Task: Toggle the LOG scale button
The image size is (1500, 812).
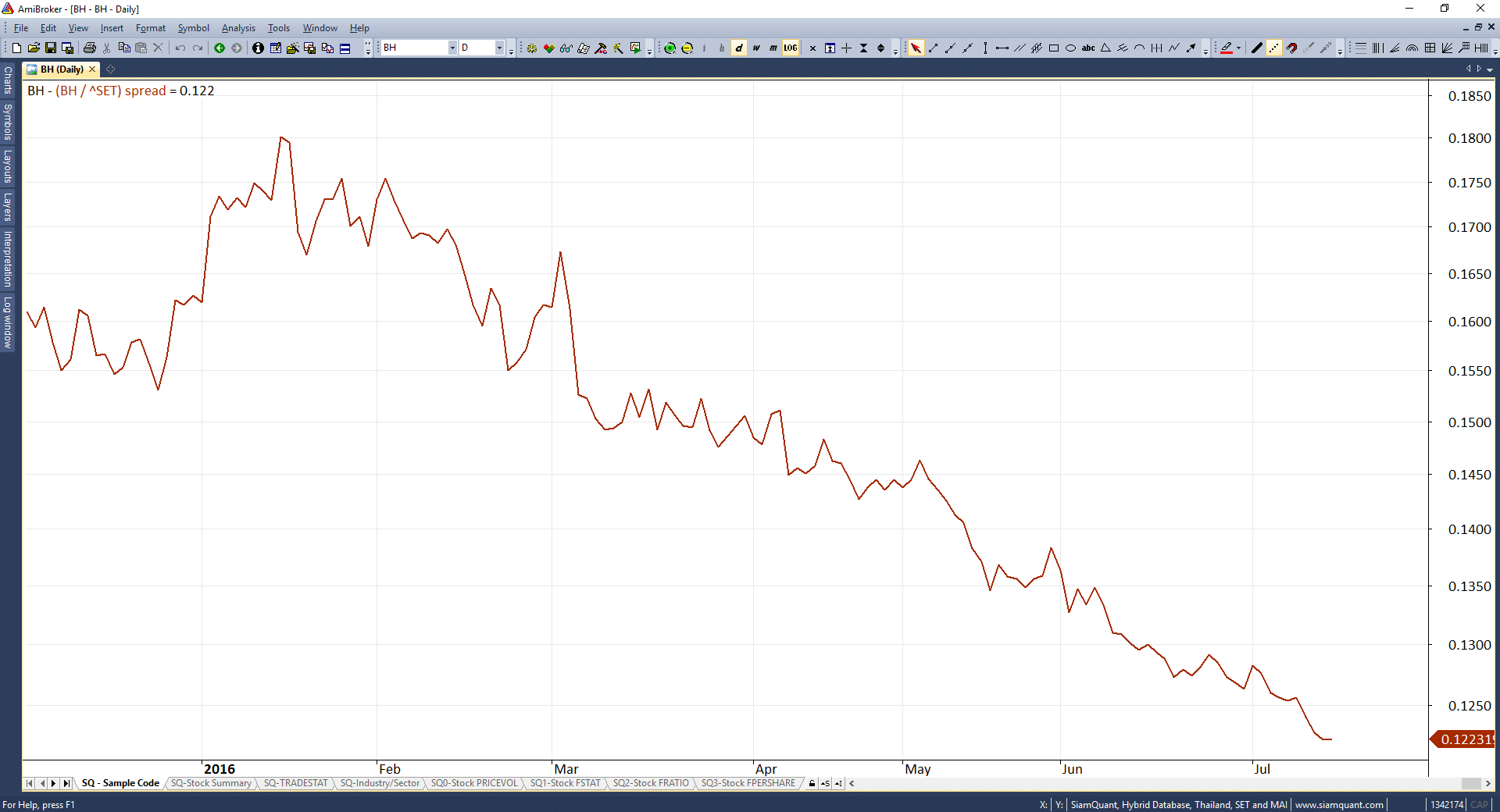Action: 791,48
